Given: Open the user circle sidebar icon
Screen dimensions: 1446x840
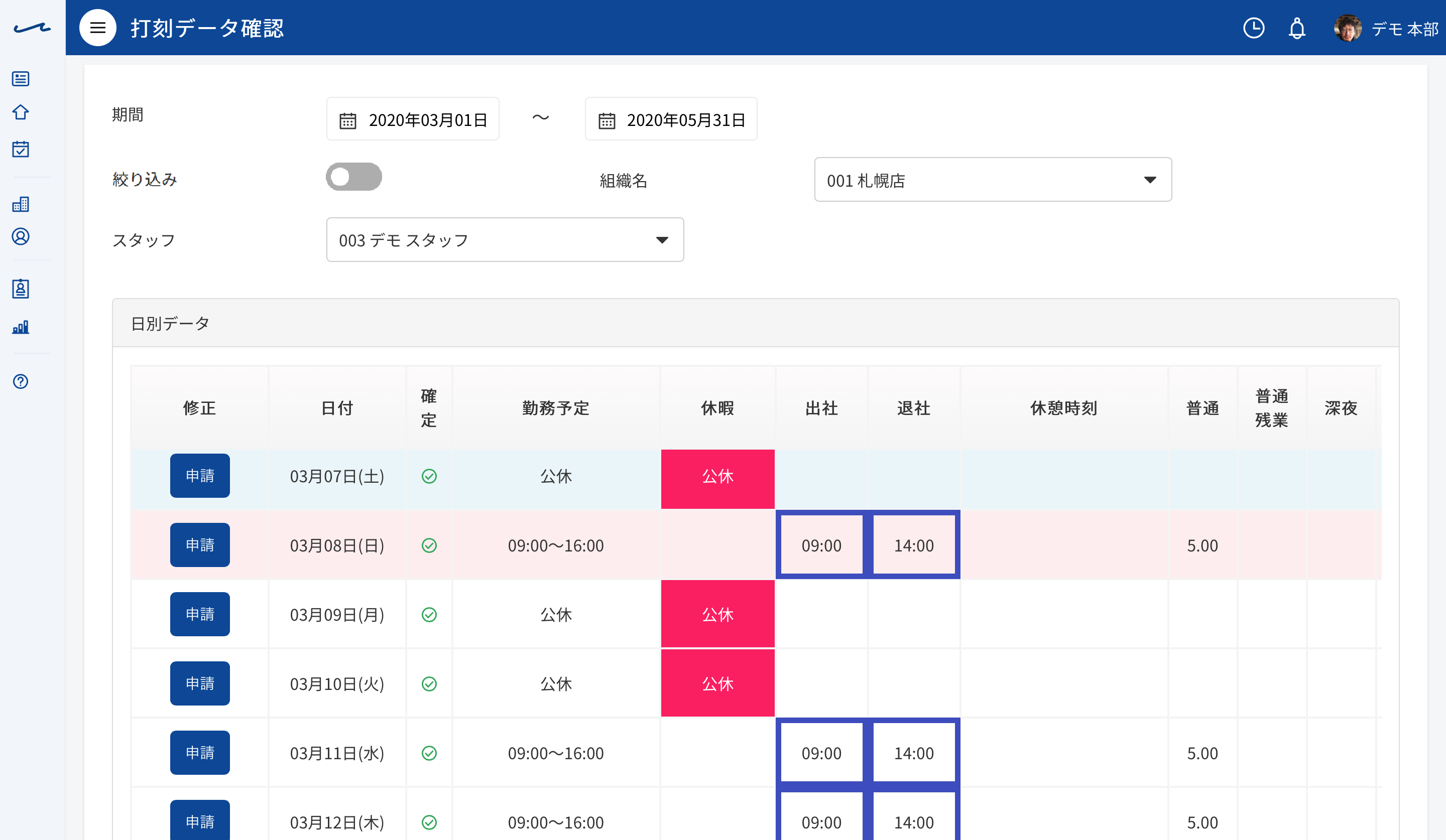Looking at the screenshot, I should click(21, 236).
